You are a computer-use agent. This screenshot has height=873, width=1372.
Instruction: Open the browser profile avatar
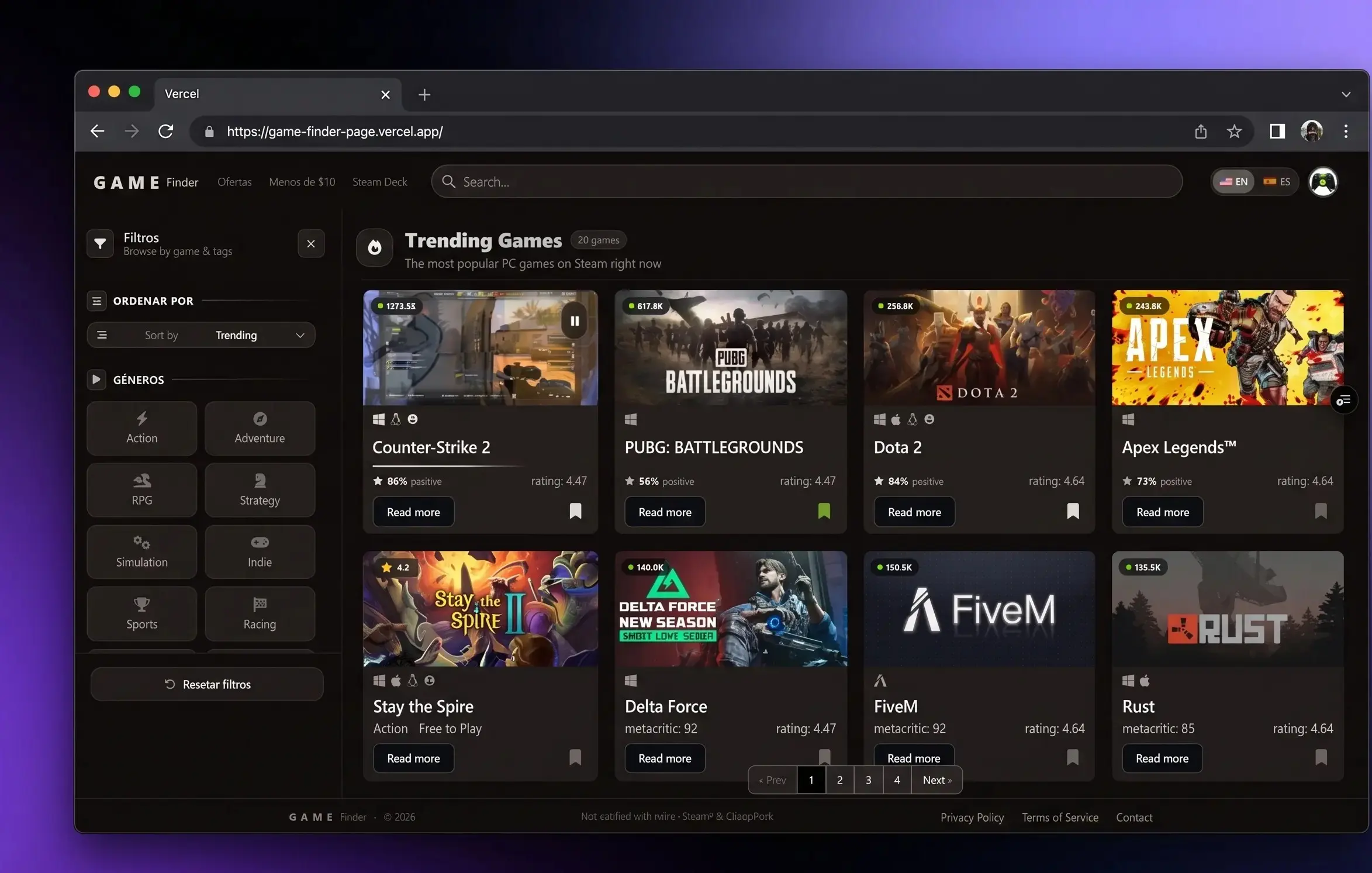click(1312, 132)
